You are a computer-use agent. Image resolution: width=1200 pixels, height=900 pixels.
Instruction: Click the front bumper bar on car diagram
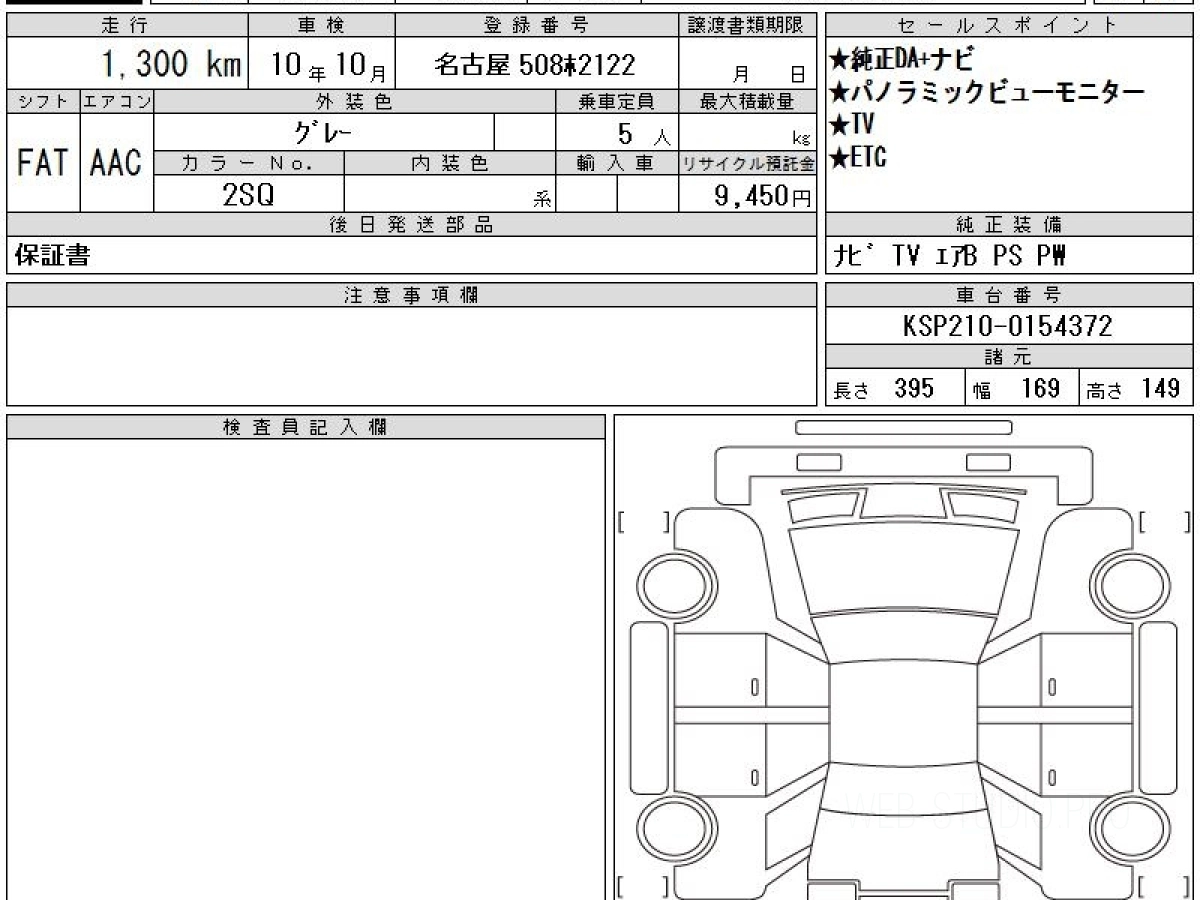coord(903,428)
